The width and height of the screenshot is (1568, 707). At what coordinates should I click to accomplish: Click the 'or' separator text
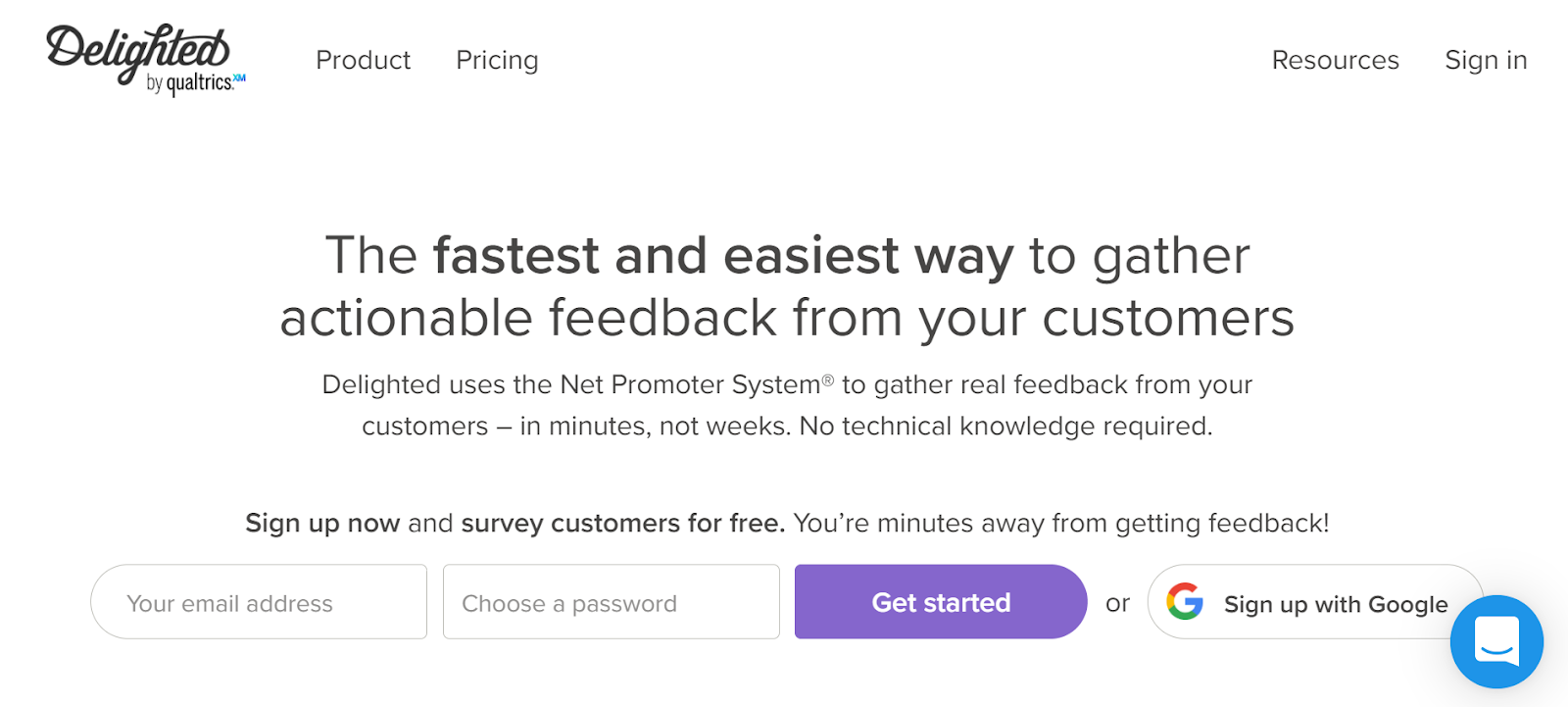click(x=1117, y=603)
